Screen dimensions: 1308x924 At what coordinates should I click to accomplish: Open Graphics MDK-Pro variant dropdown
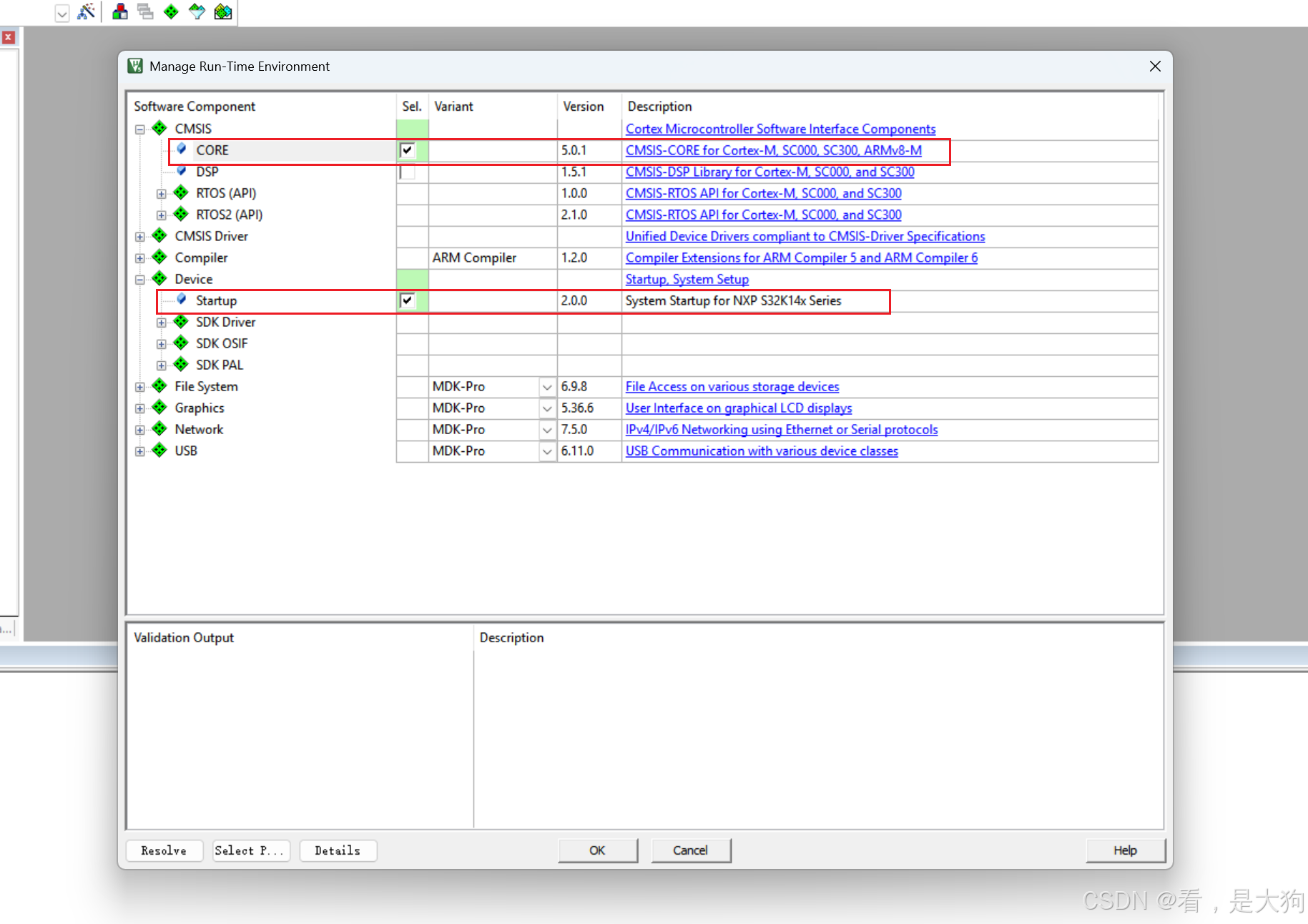click(x=547, y=408)
